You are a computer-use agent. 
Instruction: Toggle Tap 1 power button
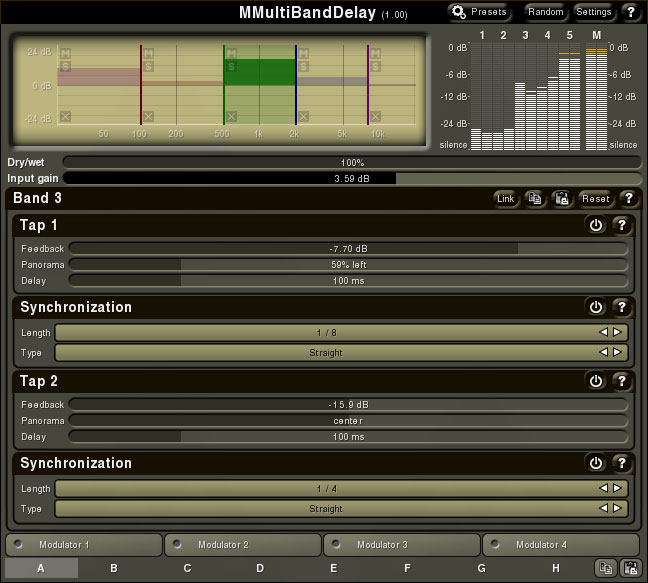tap(596, 225)
